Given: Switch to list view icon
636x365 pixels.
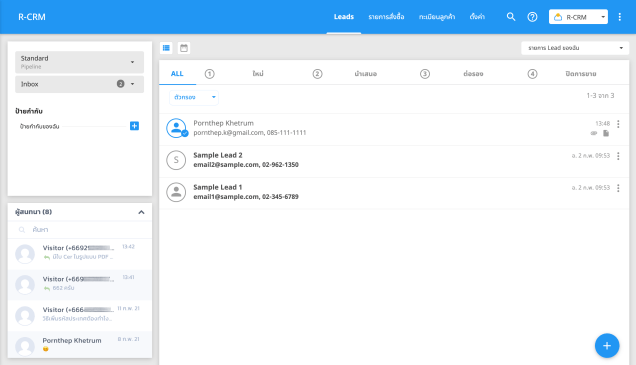Looking at the screenshot, I should [166, 48].
